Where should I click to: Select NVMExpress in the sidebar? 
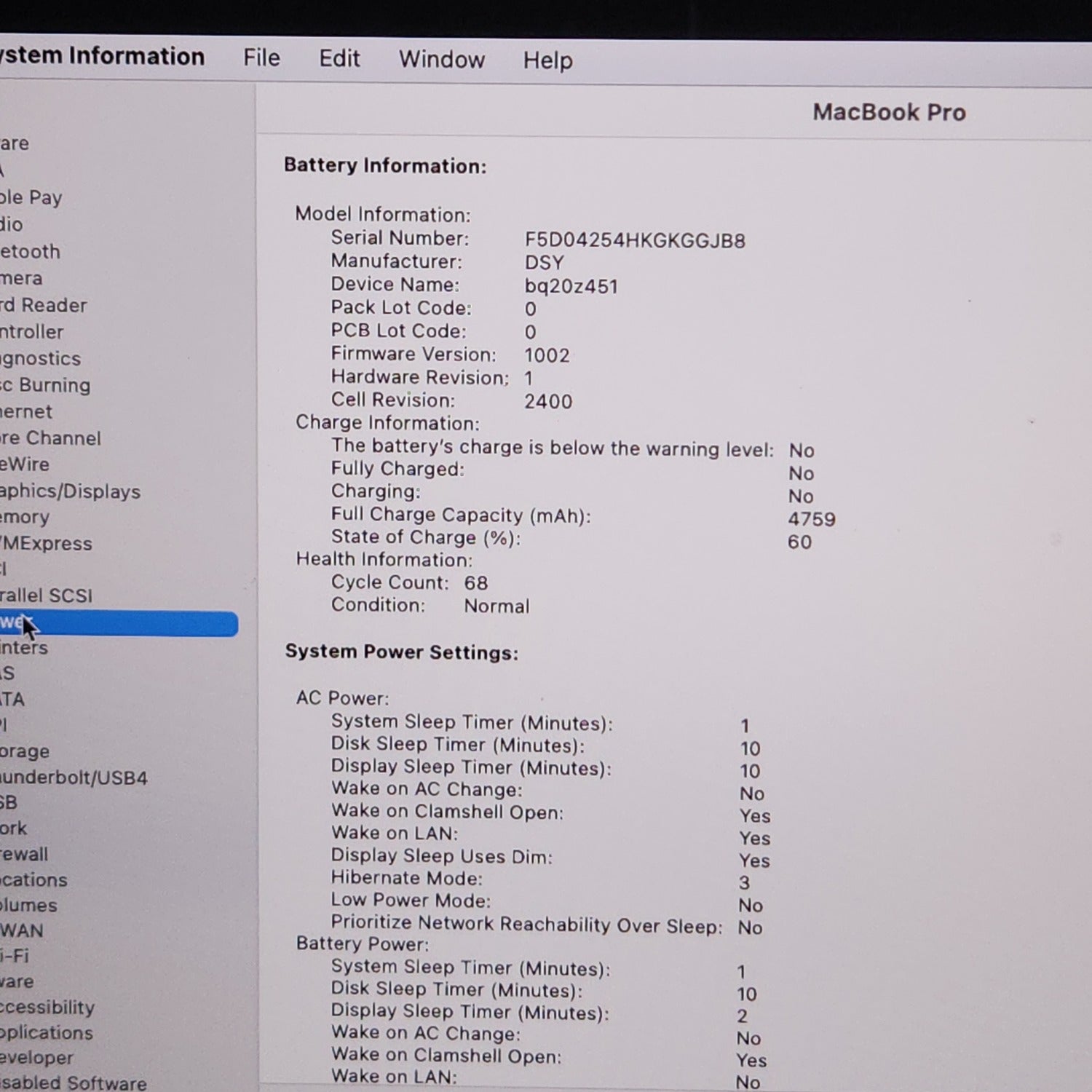coord(47,544)
